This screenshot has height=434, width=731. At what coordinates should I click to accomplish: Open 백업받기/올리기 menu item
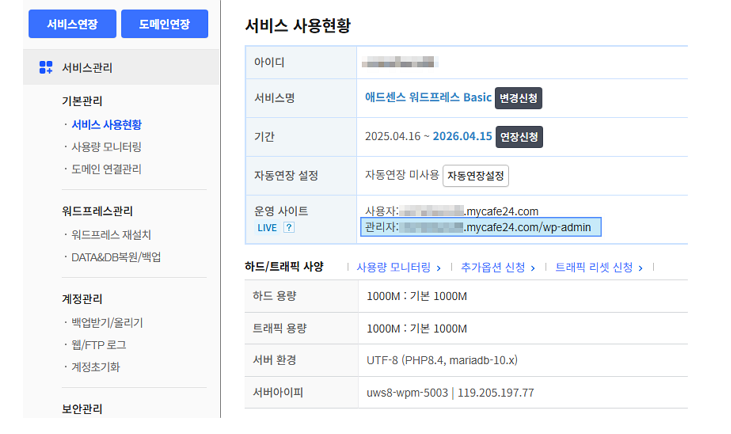(x=107, y=323)
